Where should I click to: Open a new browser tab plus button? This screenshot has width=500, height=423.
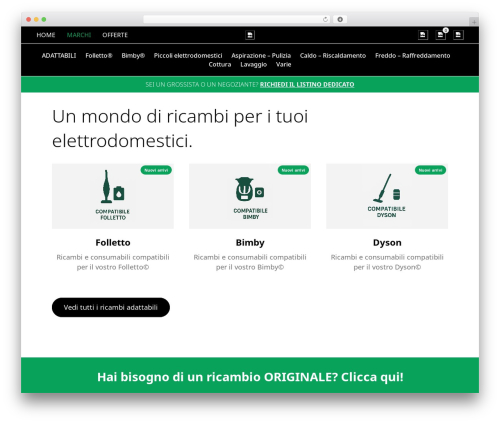474,22
